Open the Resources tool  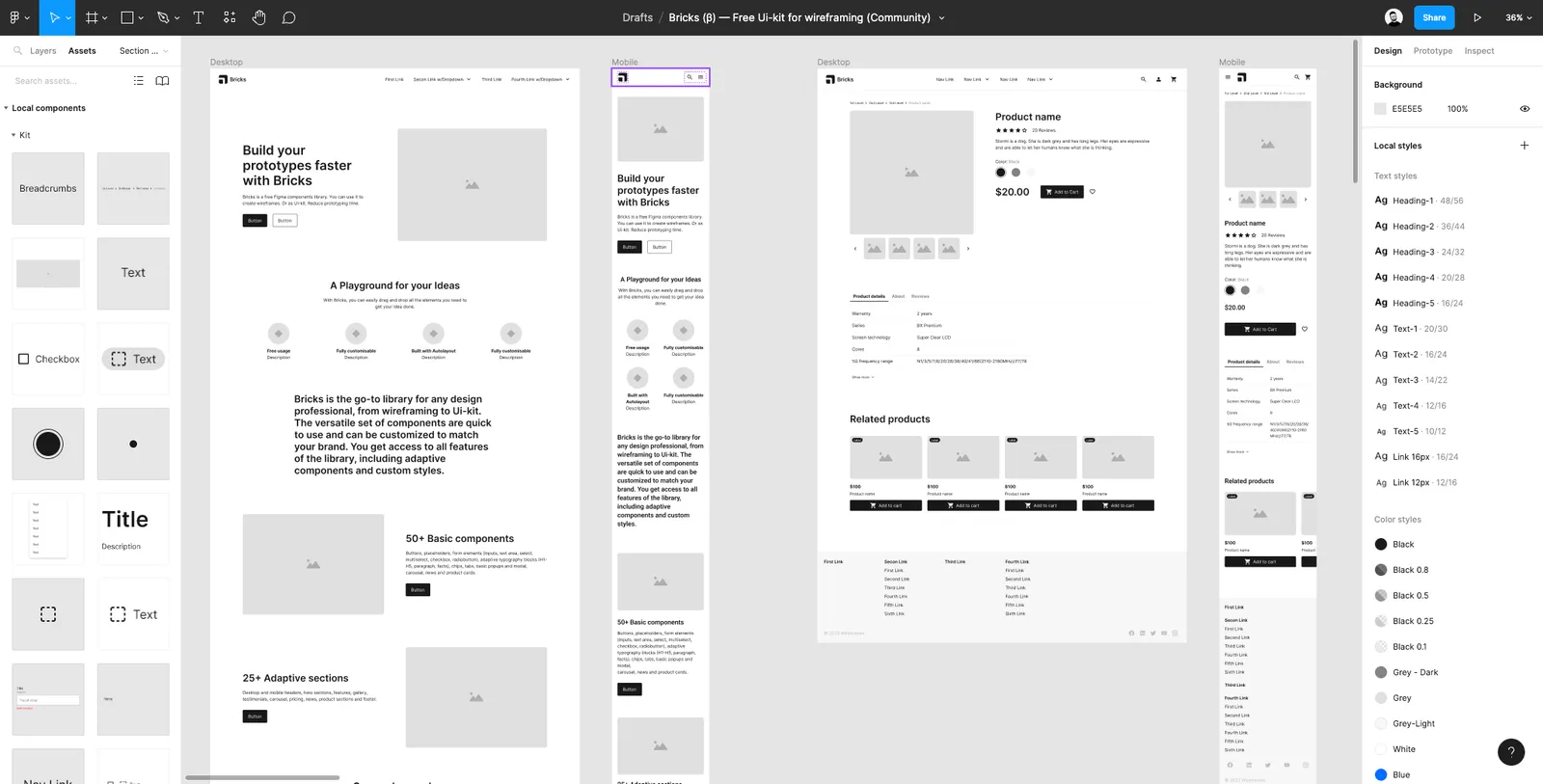230,17
